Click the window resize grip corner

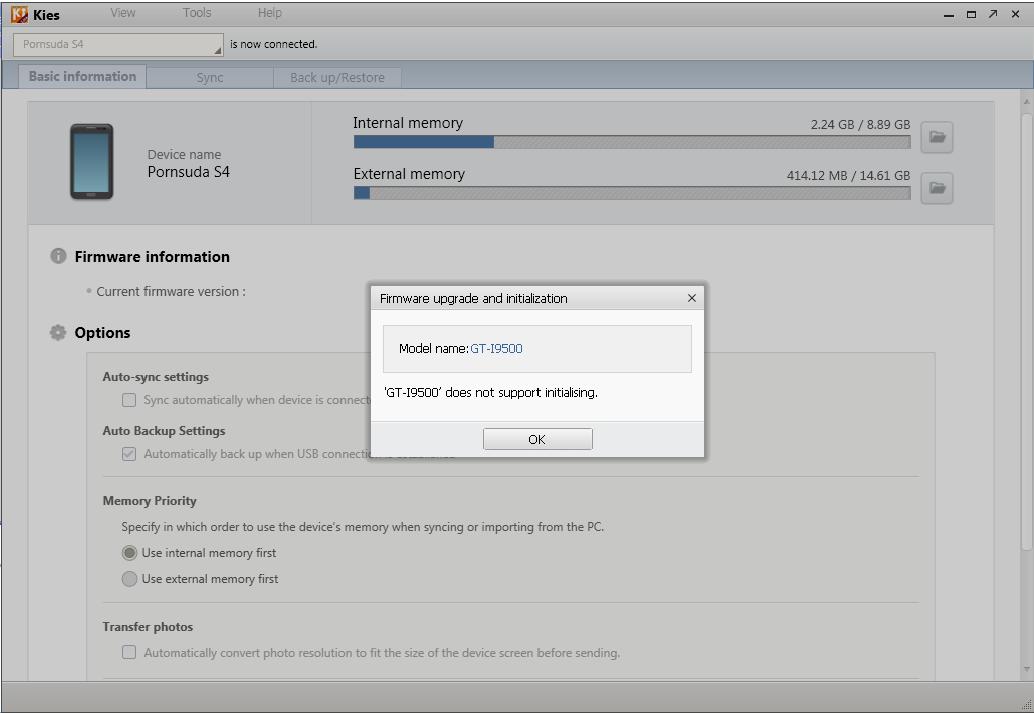coord(1026,705)
